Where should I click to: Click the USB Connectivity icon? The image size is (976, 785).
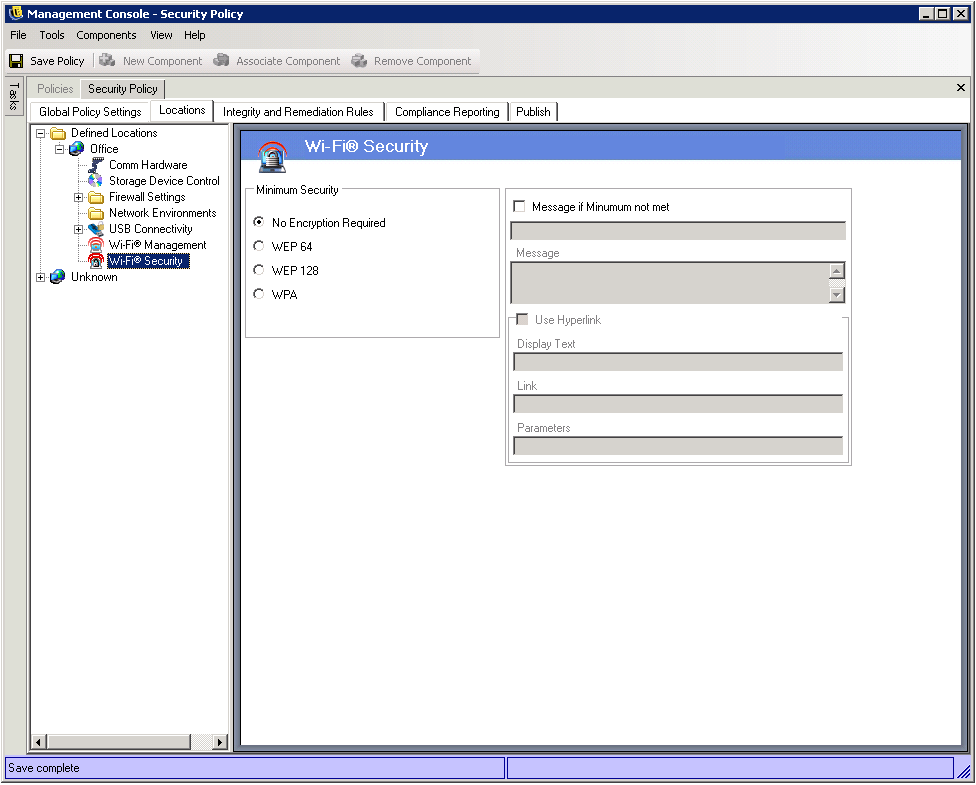(96, 229)
